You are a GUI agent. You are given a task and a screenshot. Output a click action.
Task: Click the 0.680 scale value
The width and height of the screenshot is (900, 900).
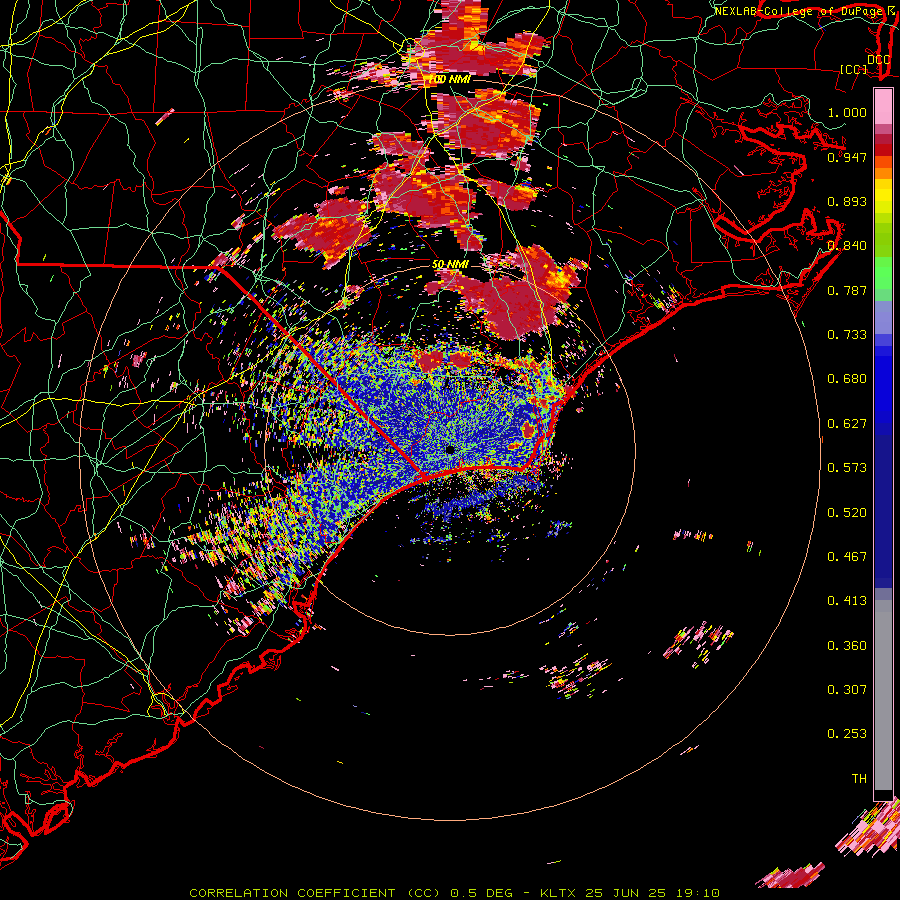(847, 379)
